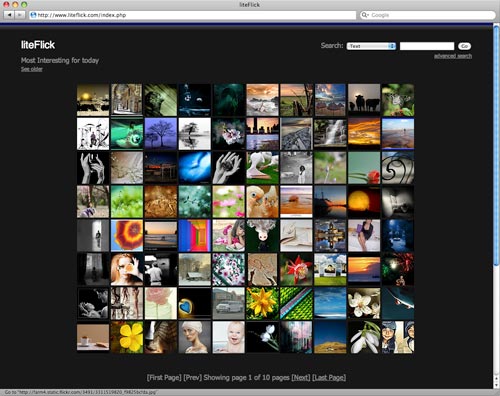Open the red-haired woman thumbnail
Viewport: 500px width, 396px height.
[127, 269]
